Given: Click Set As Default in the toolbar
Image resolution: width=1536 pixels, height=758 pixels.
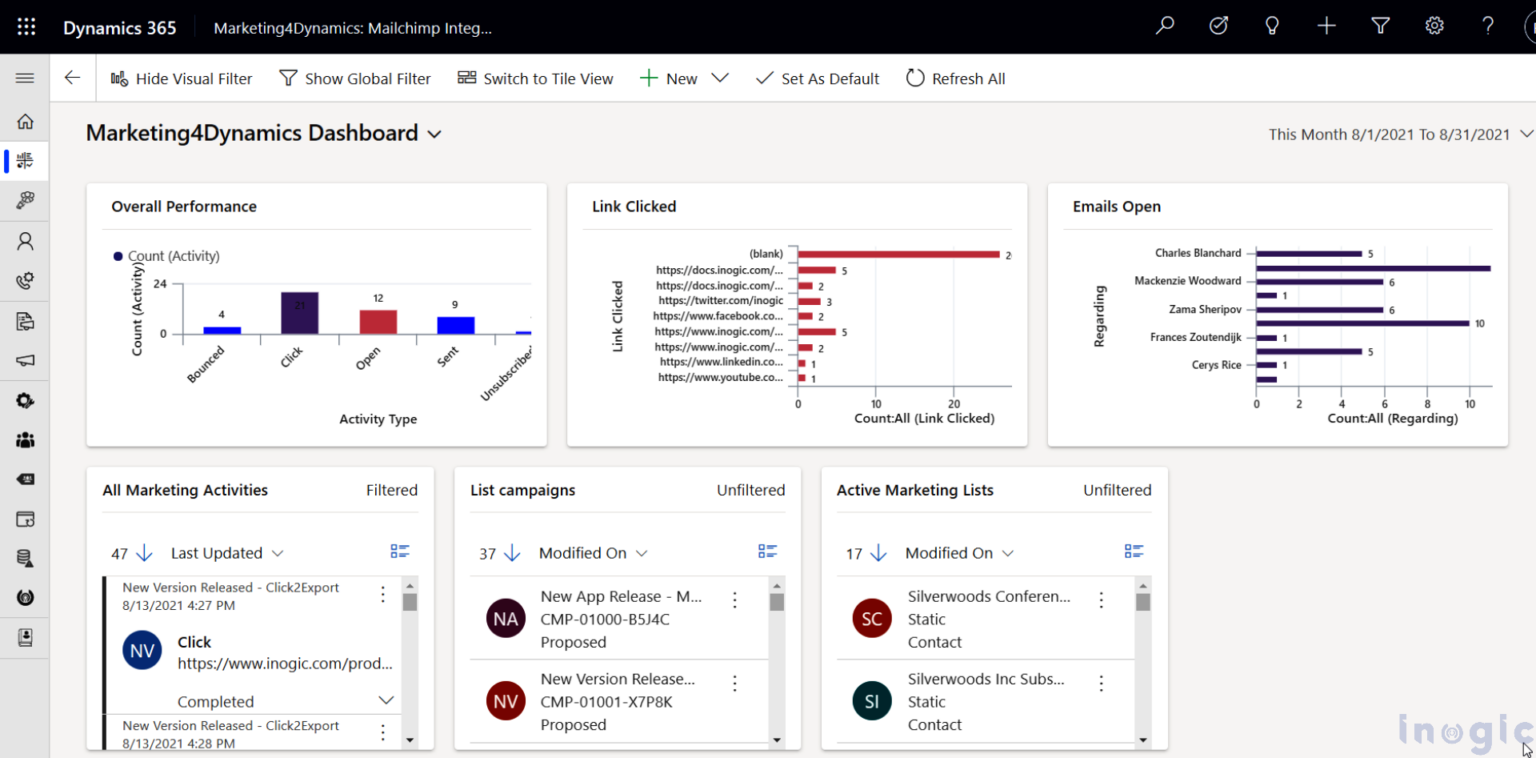Looking at the screenshot, I should coord(817,78).
